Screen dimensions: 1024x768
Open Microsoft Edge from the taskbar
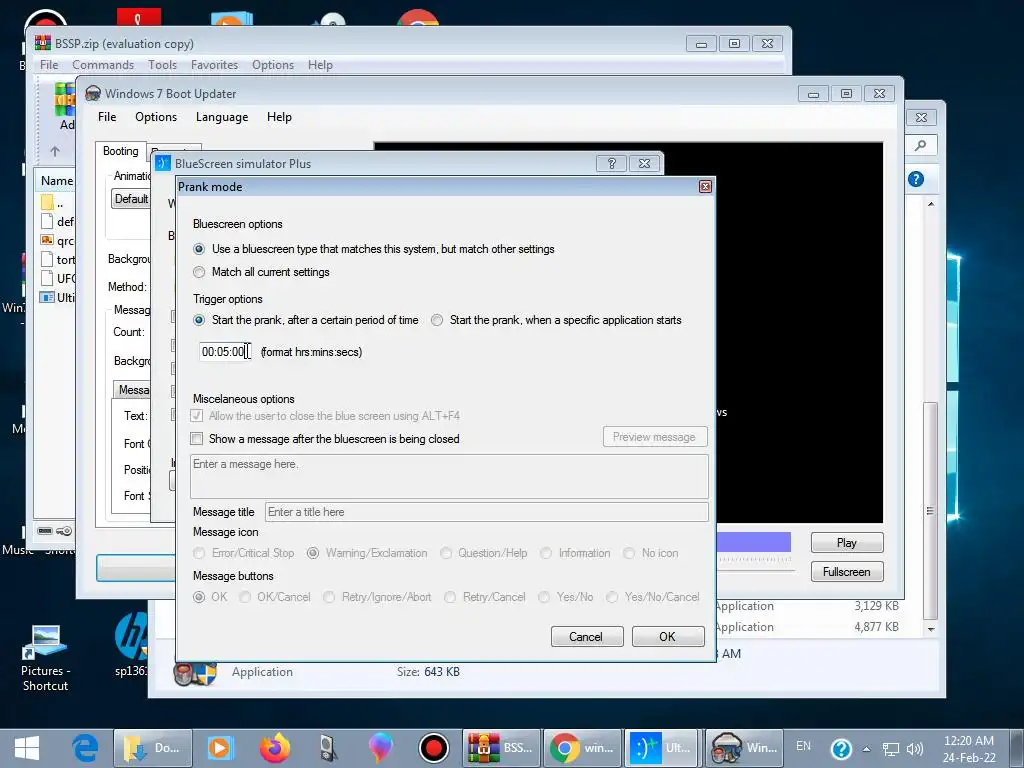(x=85, y=748)
